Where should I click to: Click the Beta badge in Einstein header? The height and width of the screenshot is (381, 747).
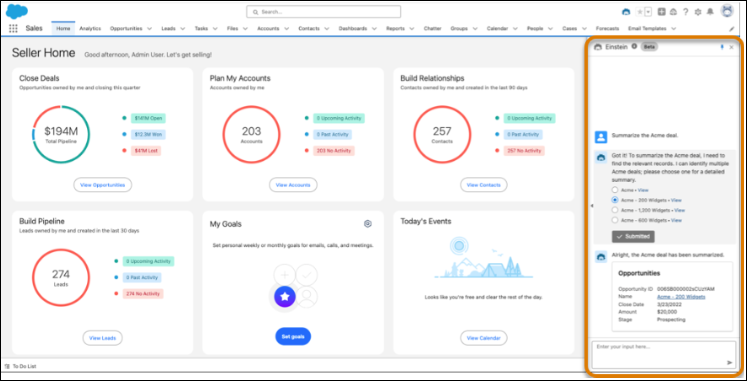648,47
